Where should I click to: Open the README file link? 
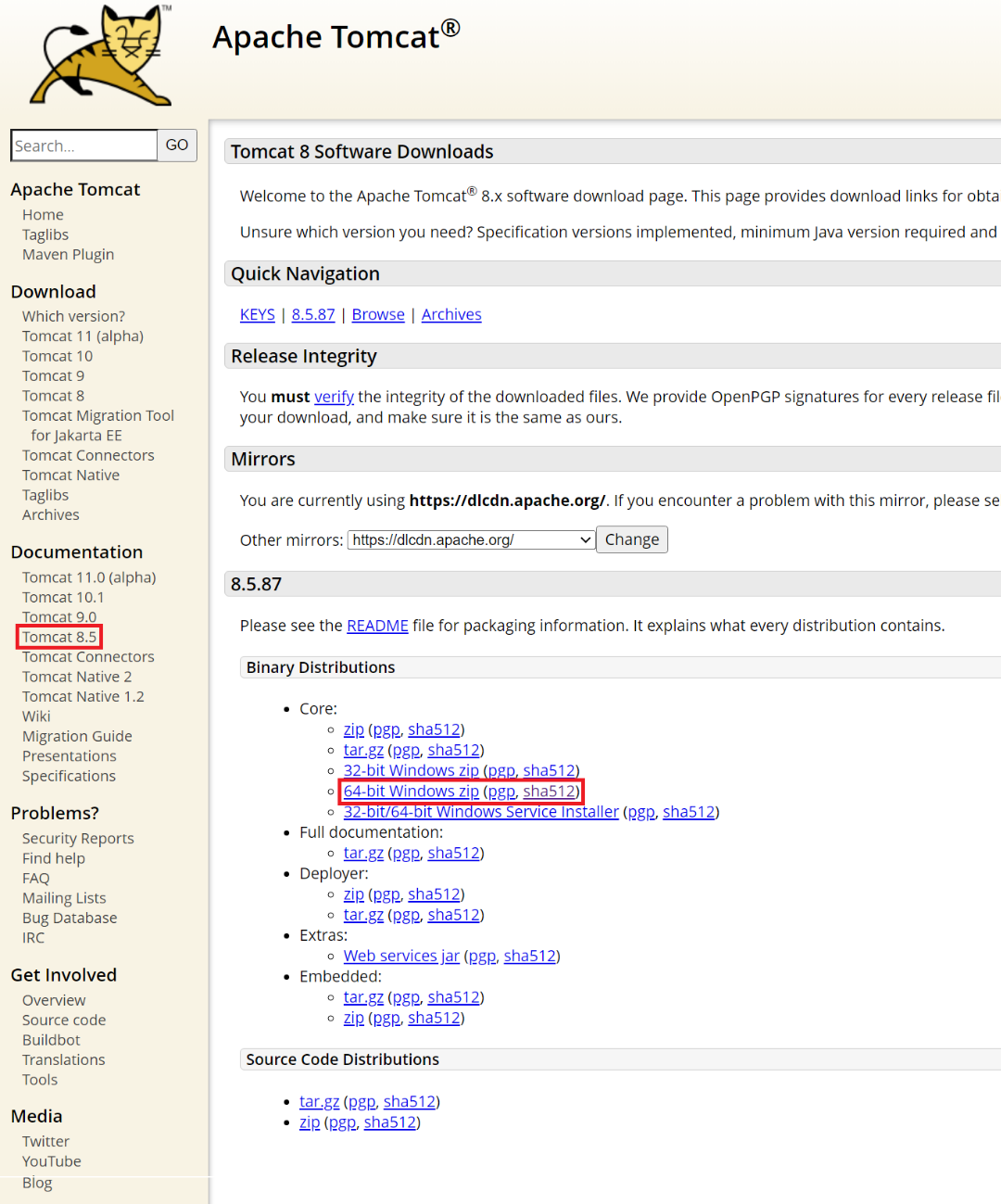pos(377,626)
